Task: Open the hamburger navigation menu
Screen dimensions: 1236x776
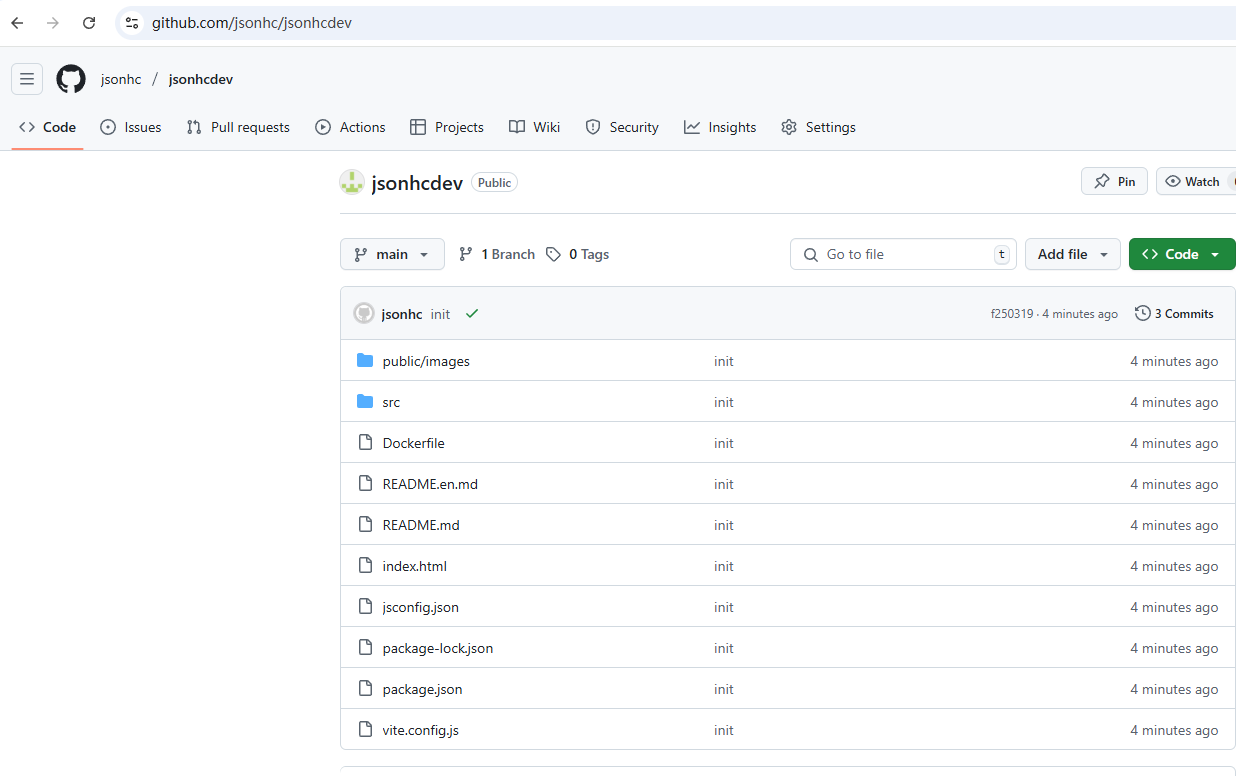Action: pyautogui.click(x=27, y=79)
